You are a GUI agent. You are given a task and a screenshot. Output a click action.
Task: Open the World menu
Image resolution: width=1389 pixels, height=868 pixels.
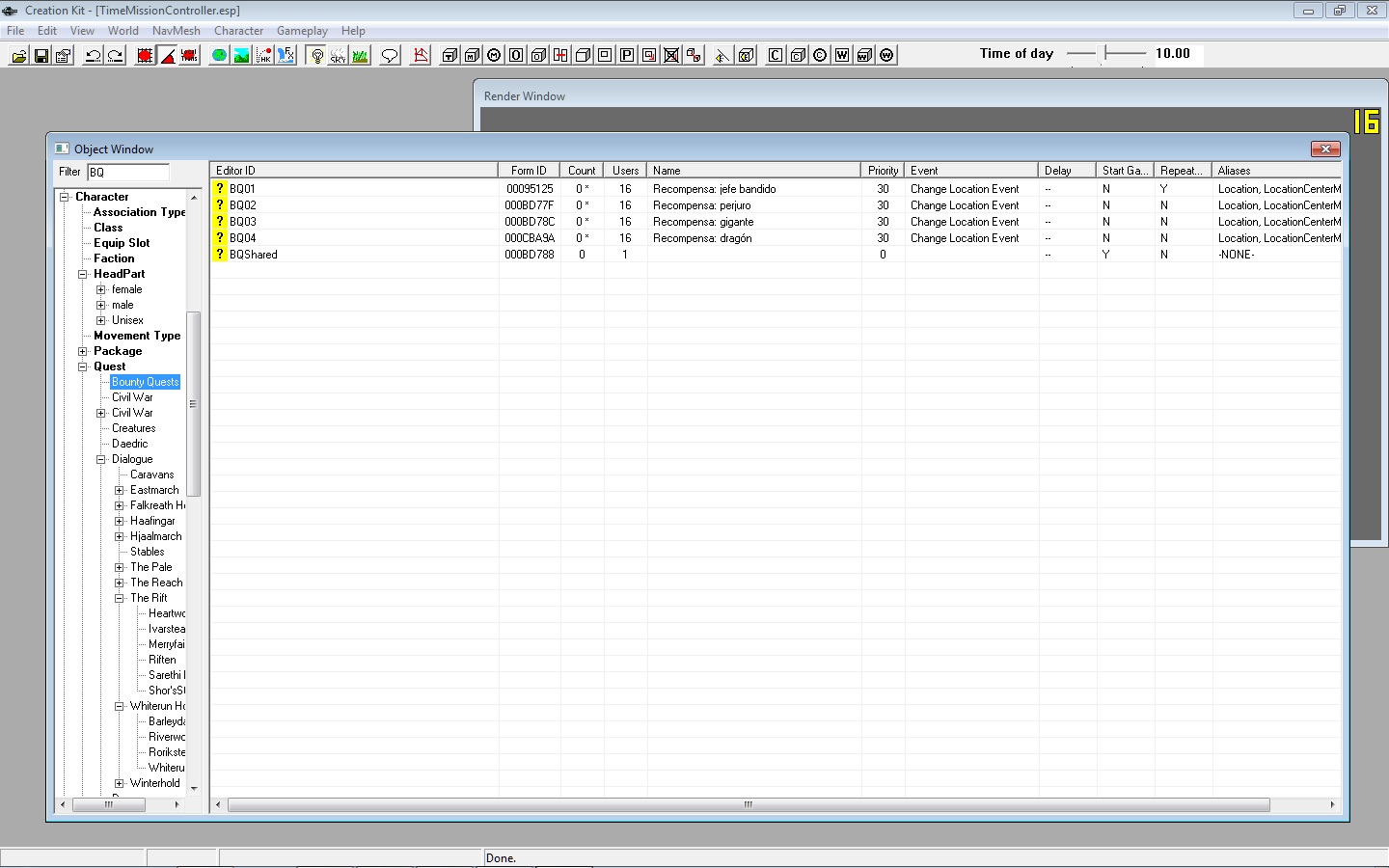click(x=123, y=31)
